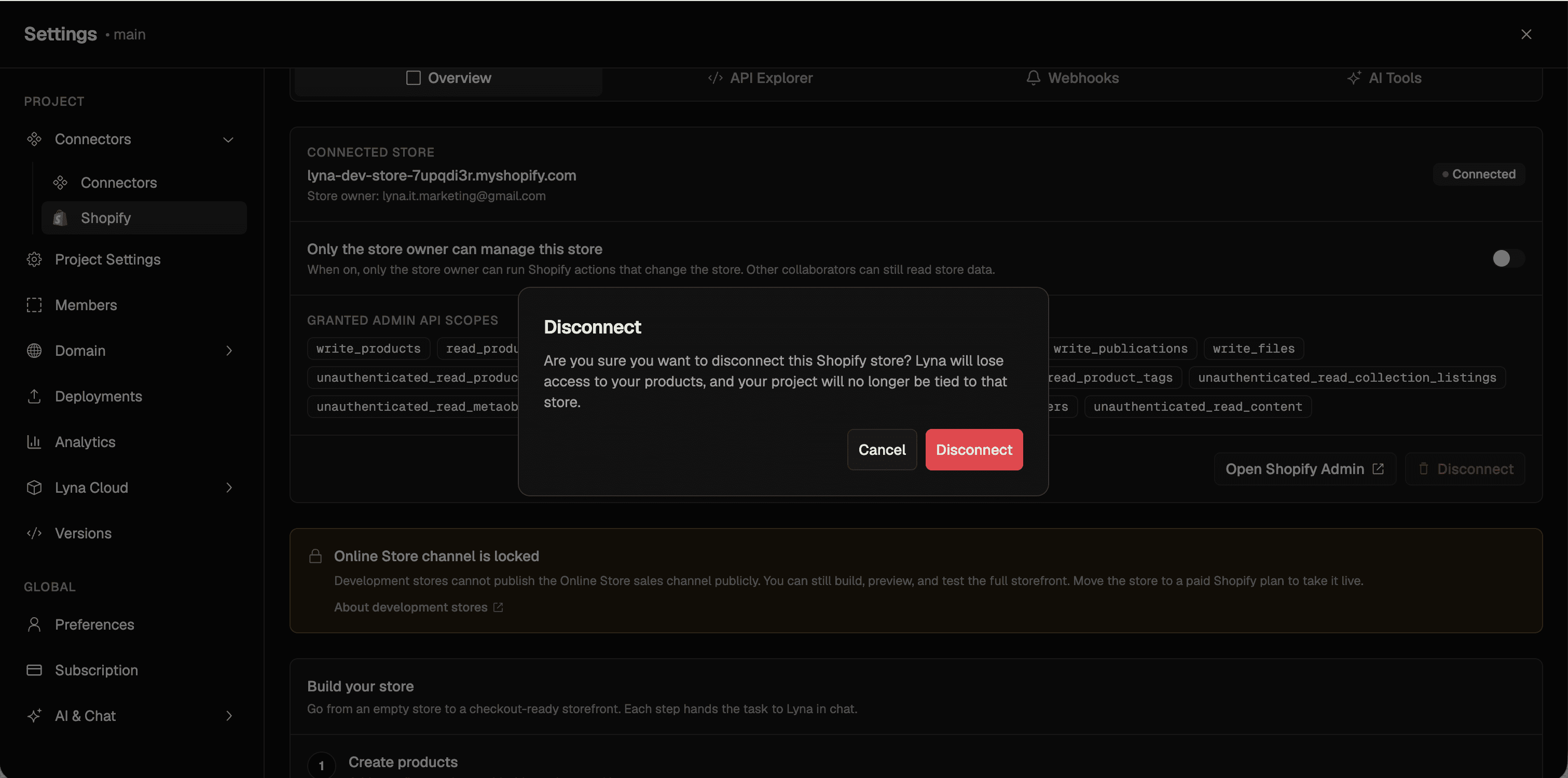Collapse the Connectors section chevron

point(228,140)
